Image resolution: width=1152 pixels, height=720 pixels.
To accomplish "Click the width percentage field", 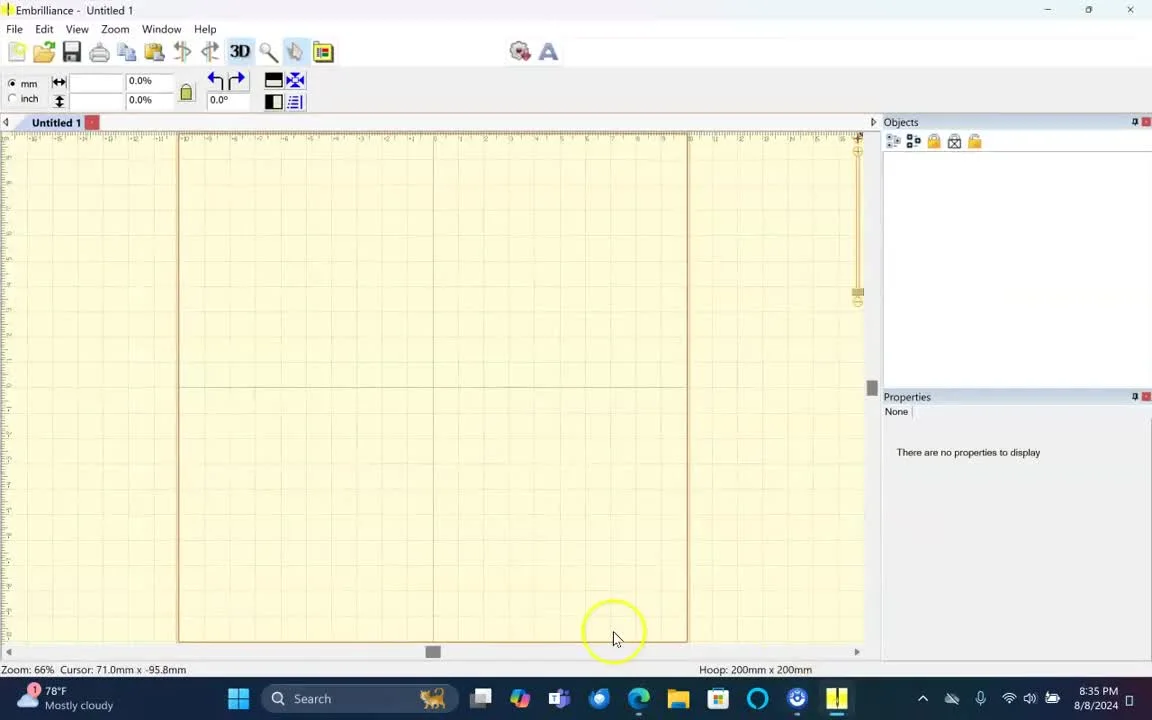I will pyautogui.click(x=149, y=82).
